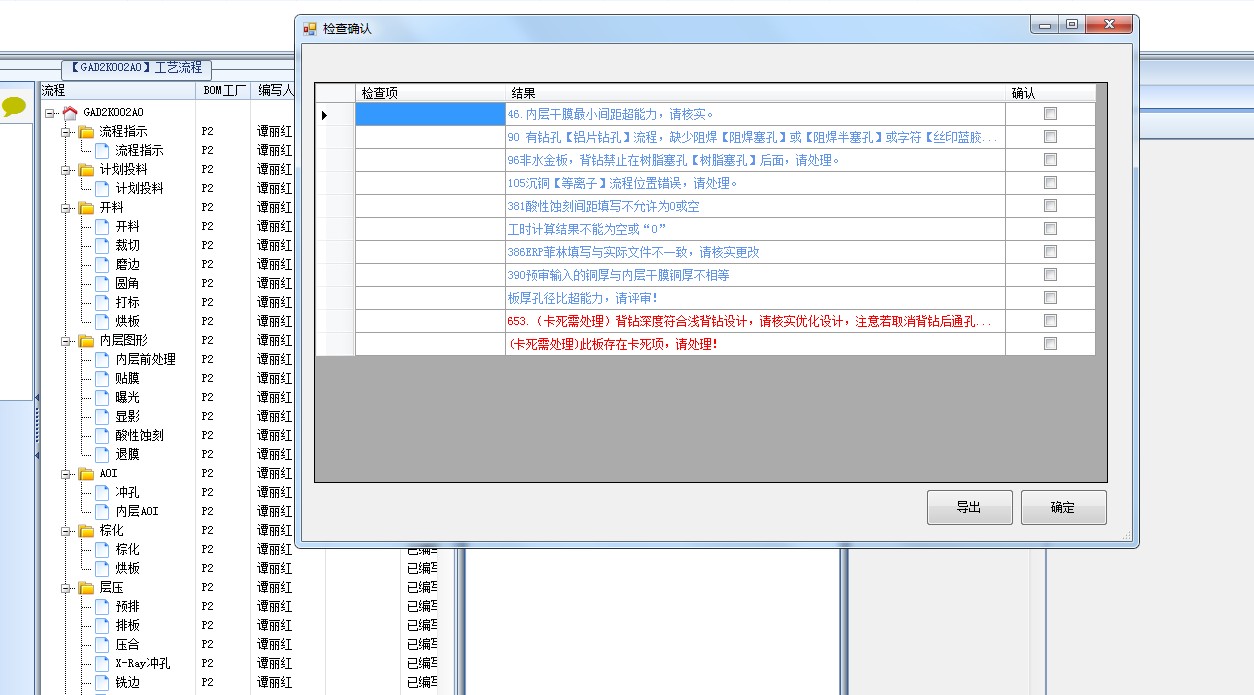Click the document icon next to 内层前处理
Image resolution: width=1254 pixels, height=695 pixels.
[x=102, y=359]
